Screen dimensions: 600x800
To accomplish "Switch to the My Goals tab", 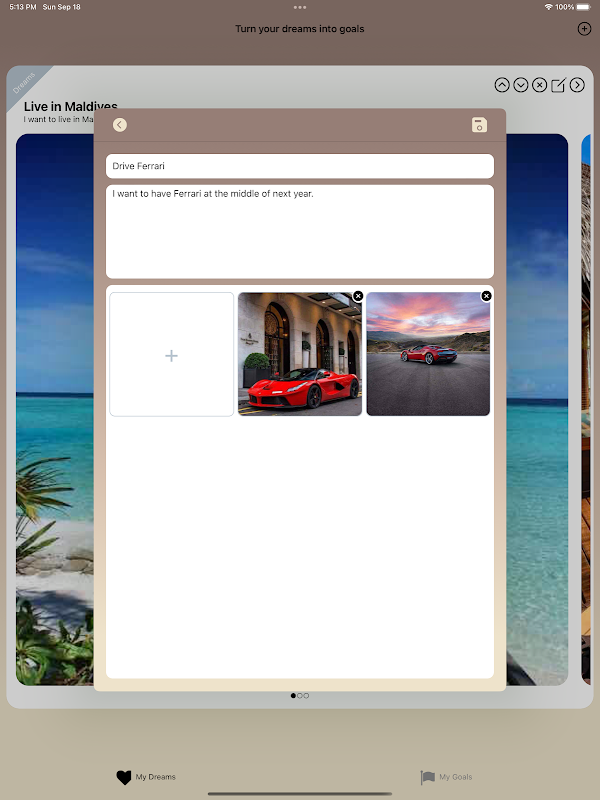I will point(446,777).
